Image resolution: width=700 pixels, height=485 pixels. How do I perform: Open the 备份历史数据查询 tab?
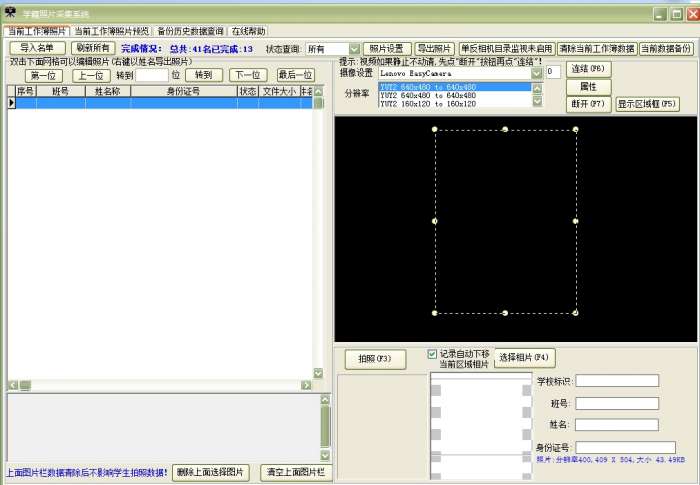(x=190, y=31)
